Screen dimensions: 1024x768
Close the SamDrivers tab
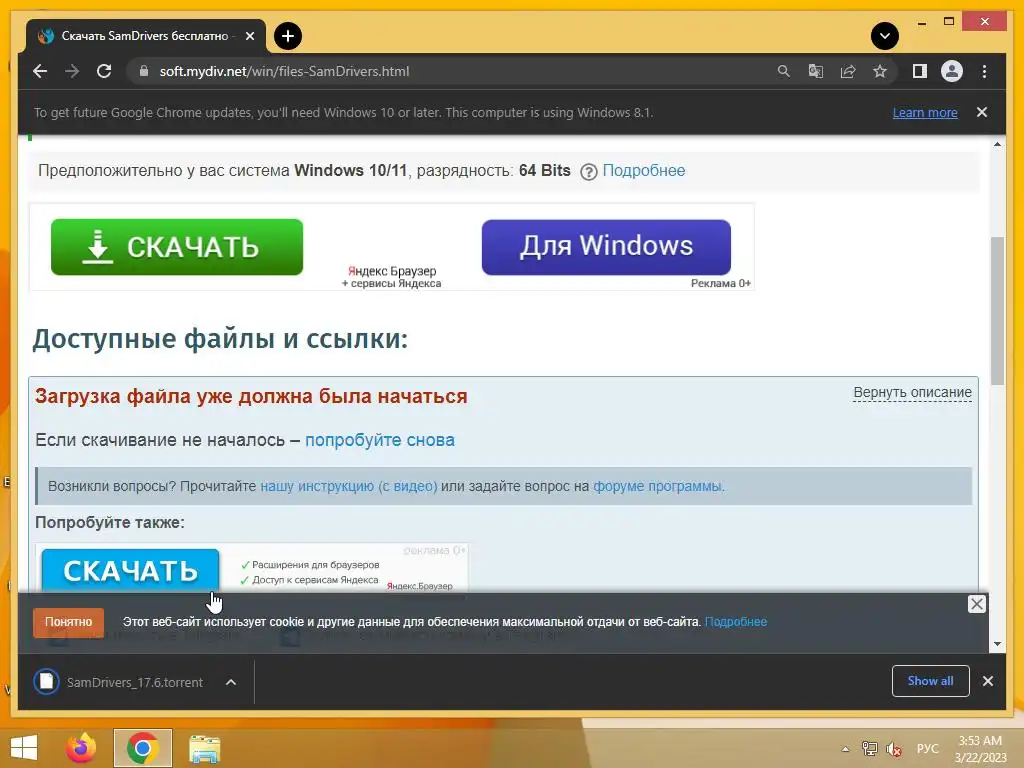coord(249,36)
